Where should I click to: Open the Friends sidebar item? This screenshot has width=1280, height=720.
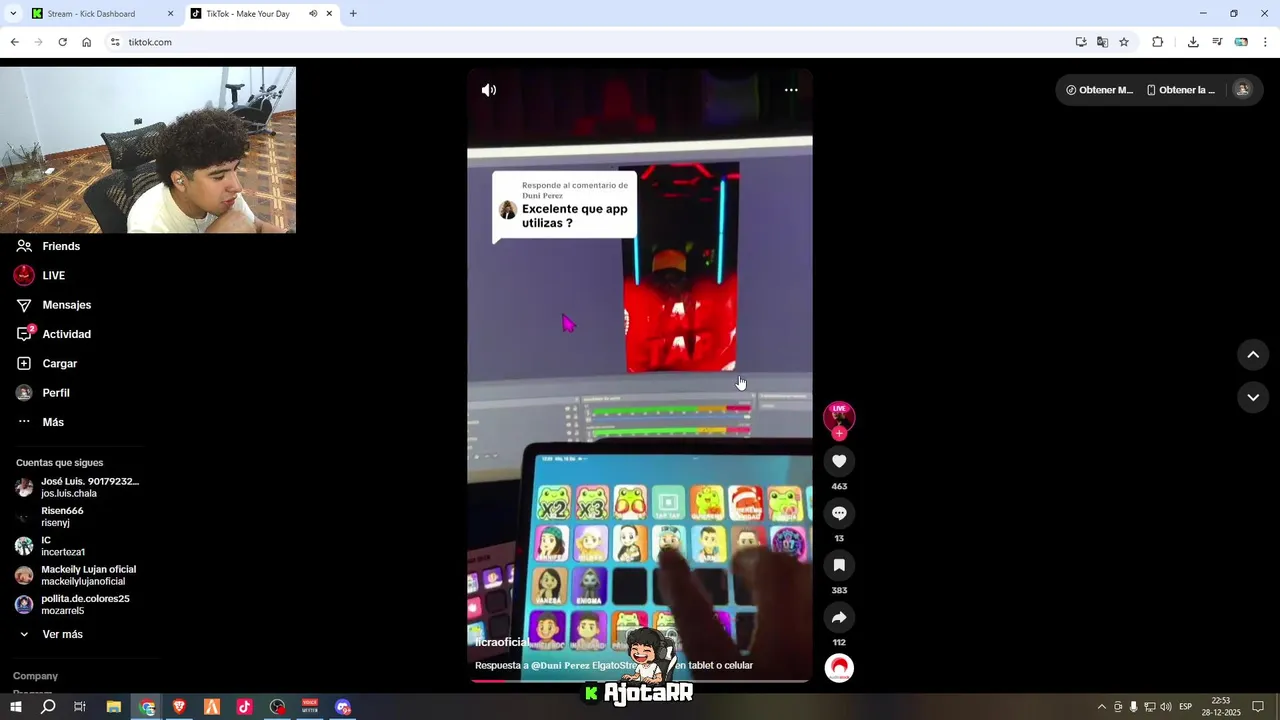[x=48, y=246]
